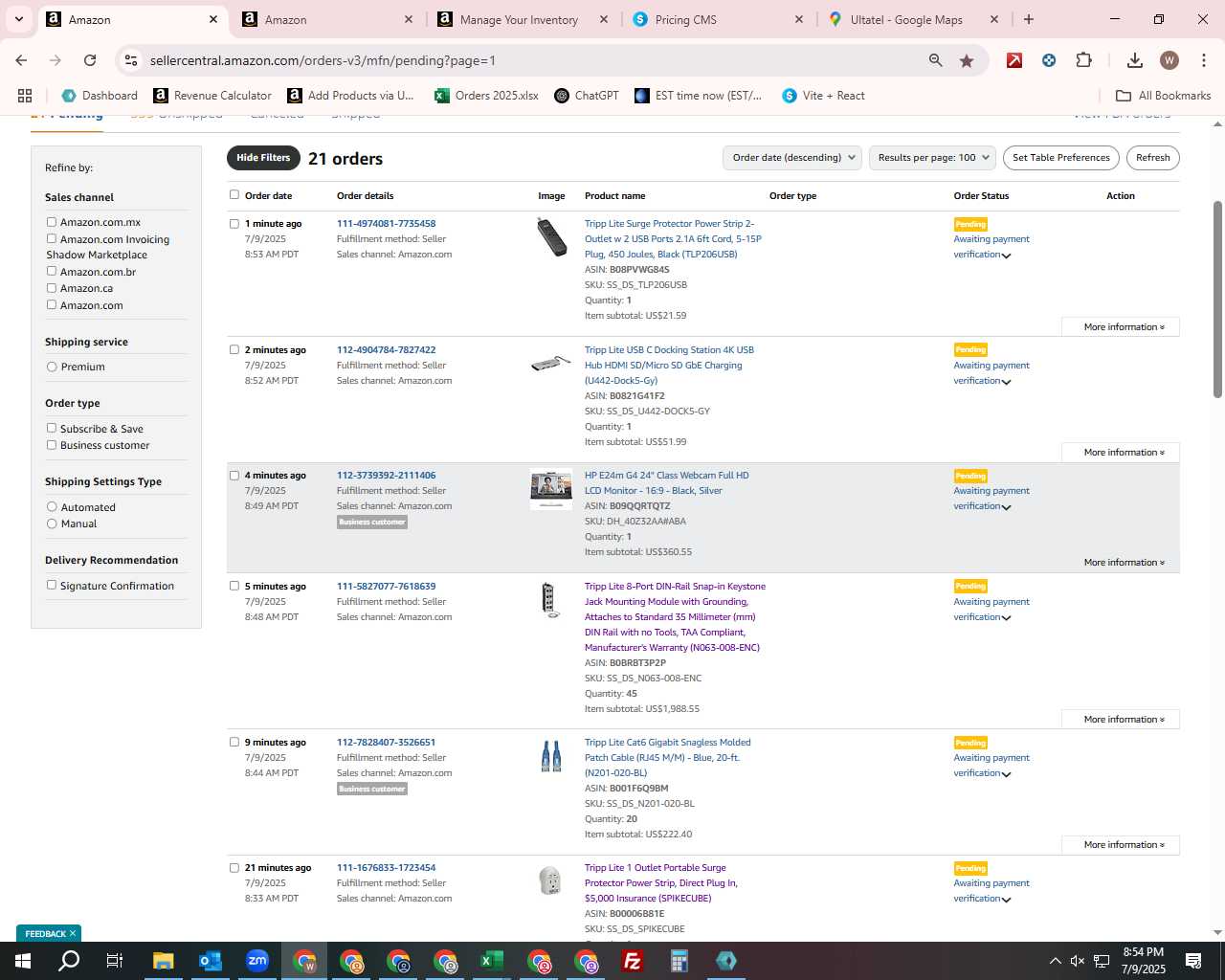1225x980 pixels.
Task: Show hidden system tray icons chevron
Action: (x=1055, y=961)
